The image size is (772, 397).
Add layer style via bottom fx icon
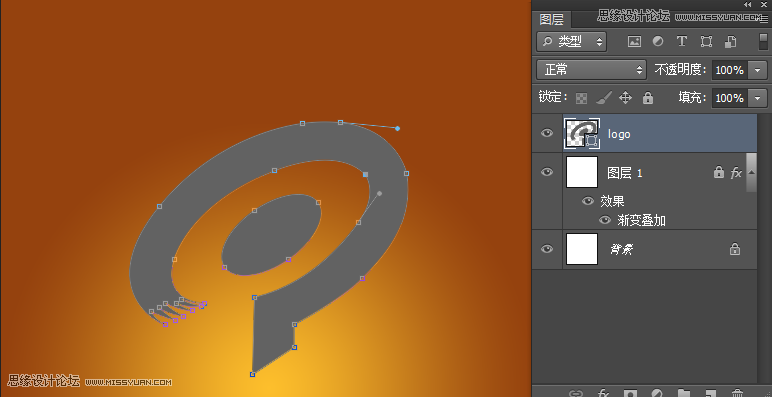(603, 393)
